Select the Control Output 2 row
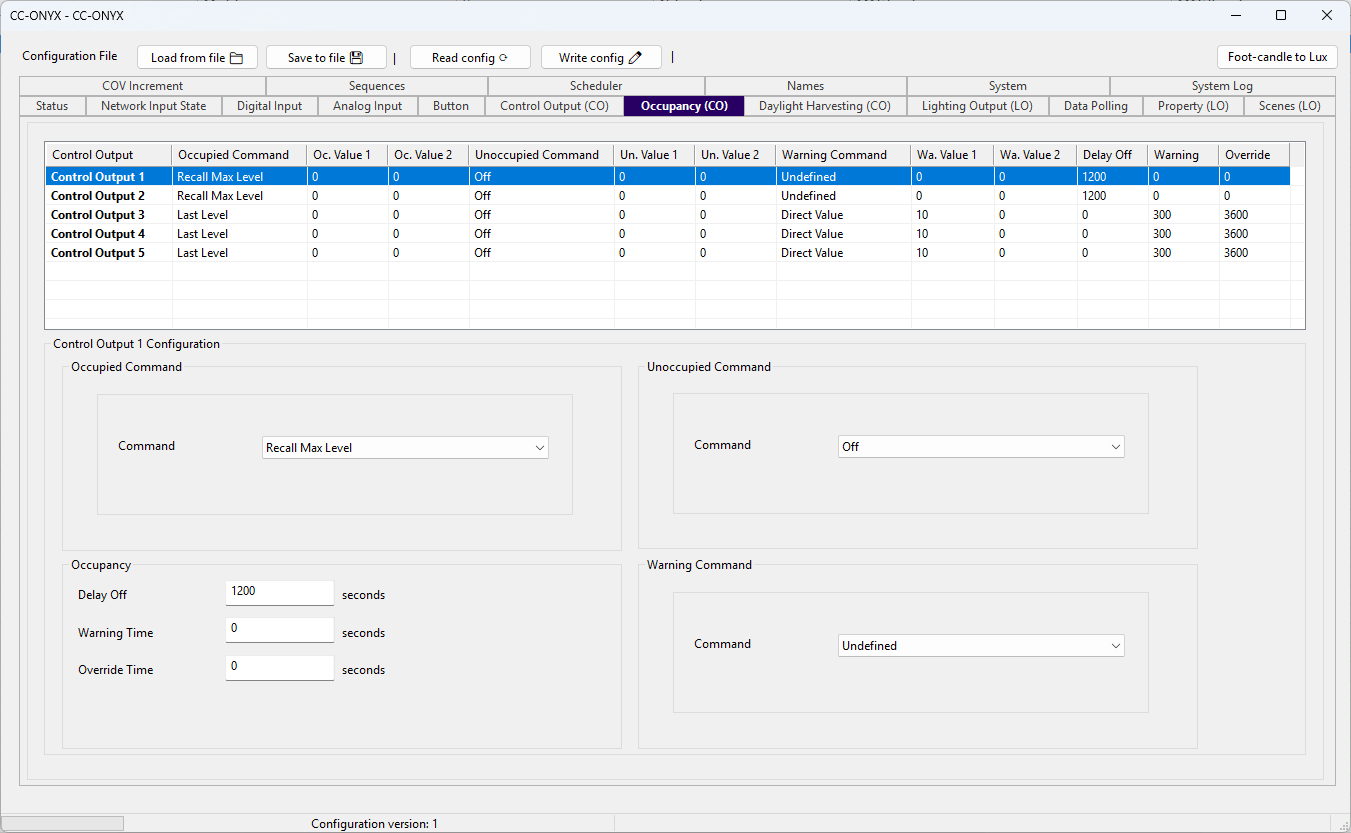 [668, 196]
